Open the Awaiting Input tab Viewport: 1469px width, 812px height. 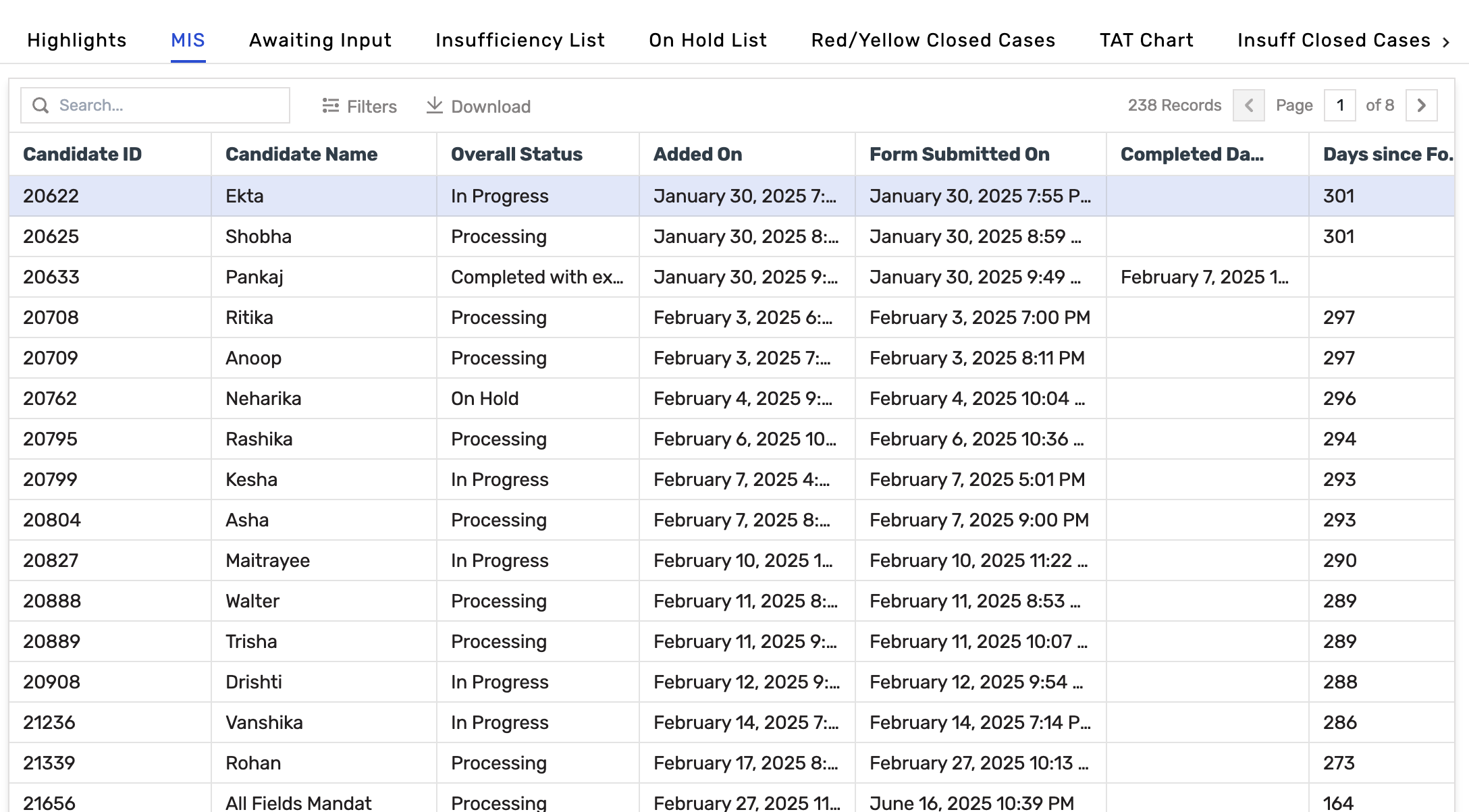[x=320, y=40]
